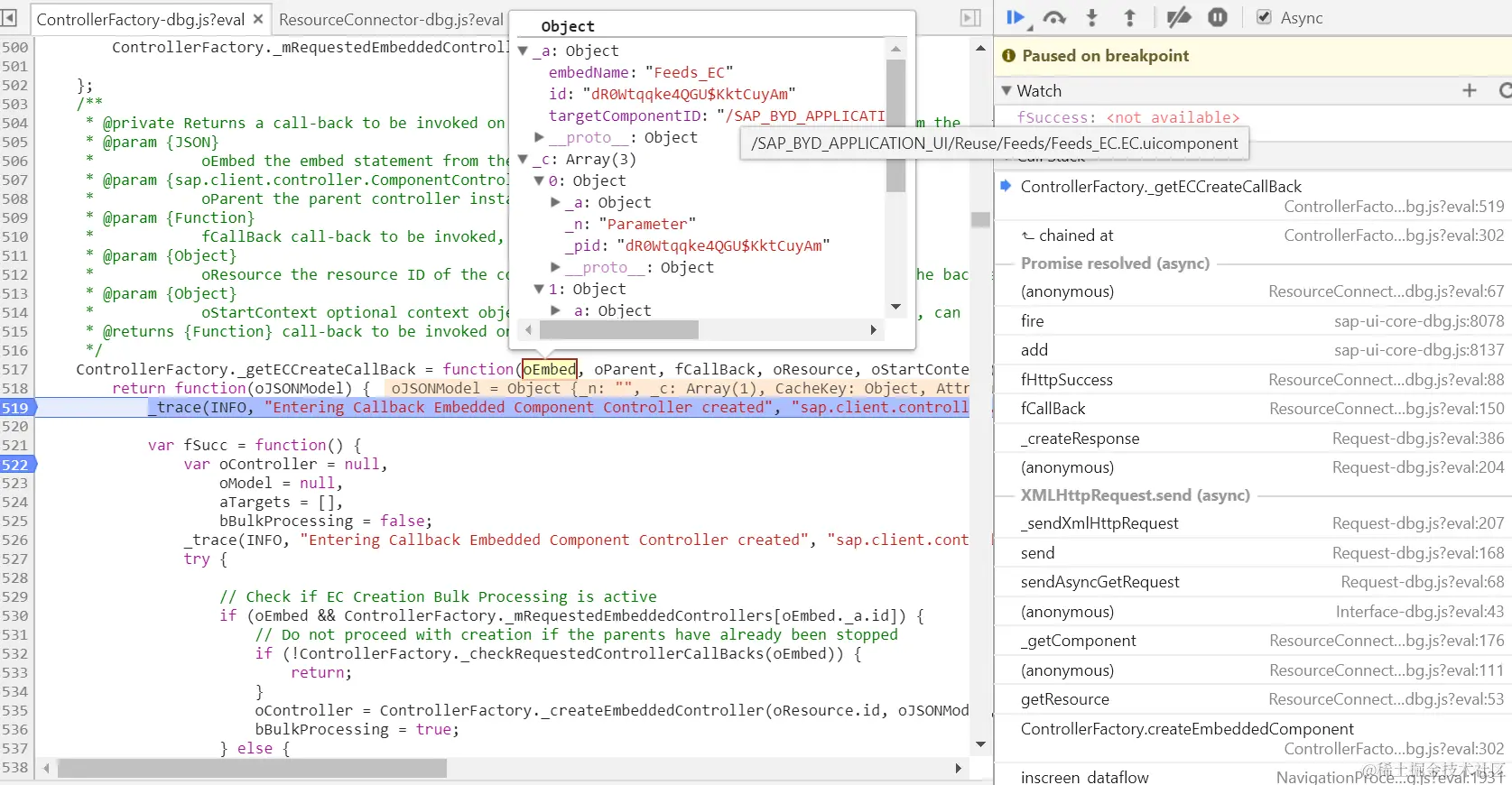Click the Step into function icon

(x=1092, y=17)
